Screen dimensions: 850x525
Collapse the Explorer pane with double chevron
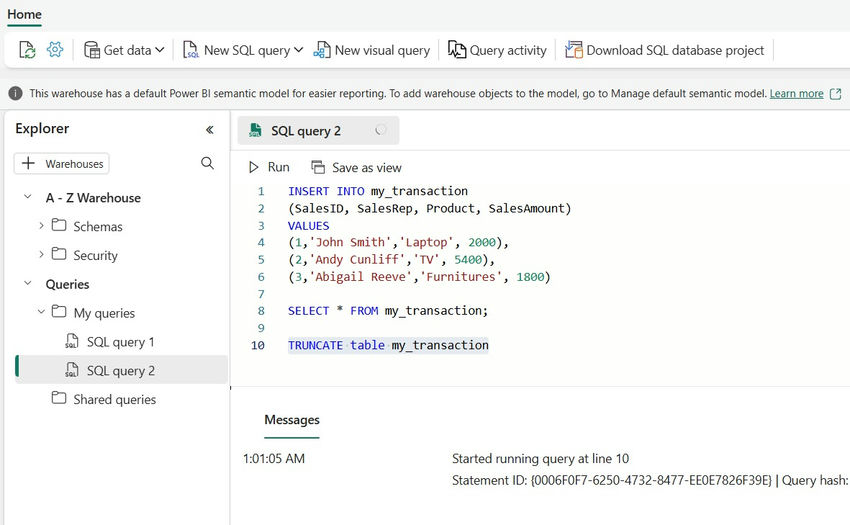(x=209, y=130)
